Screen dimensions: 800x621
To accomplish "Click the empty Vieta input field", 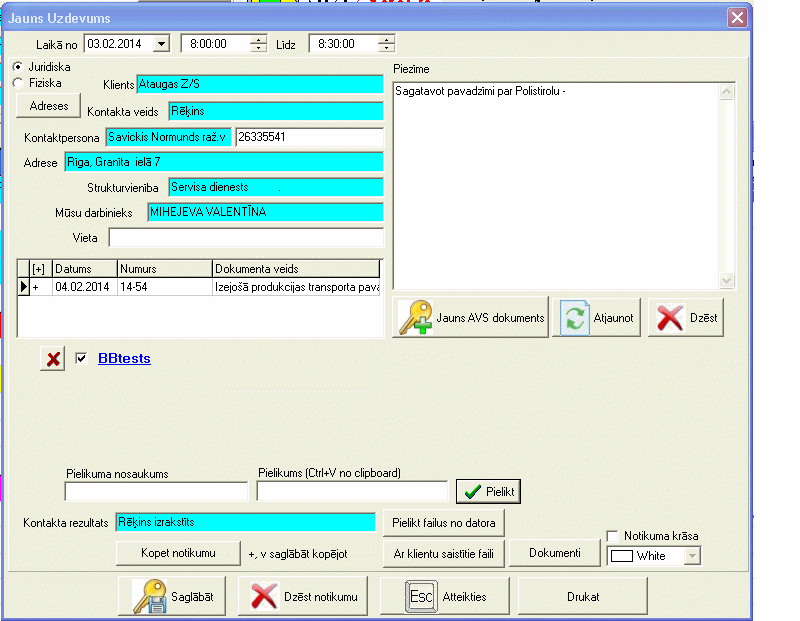I will click(246, 238).
